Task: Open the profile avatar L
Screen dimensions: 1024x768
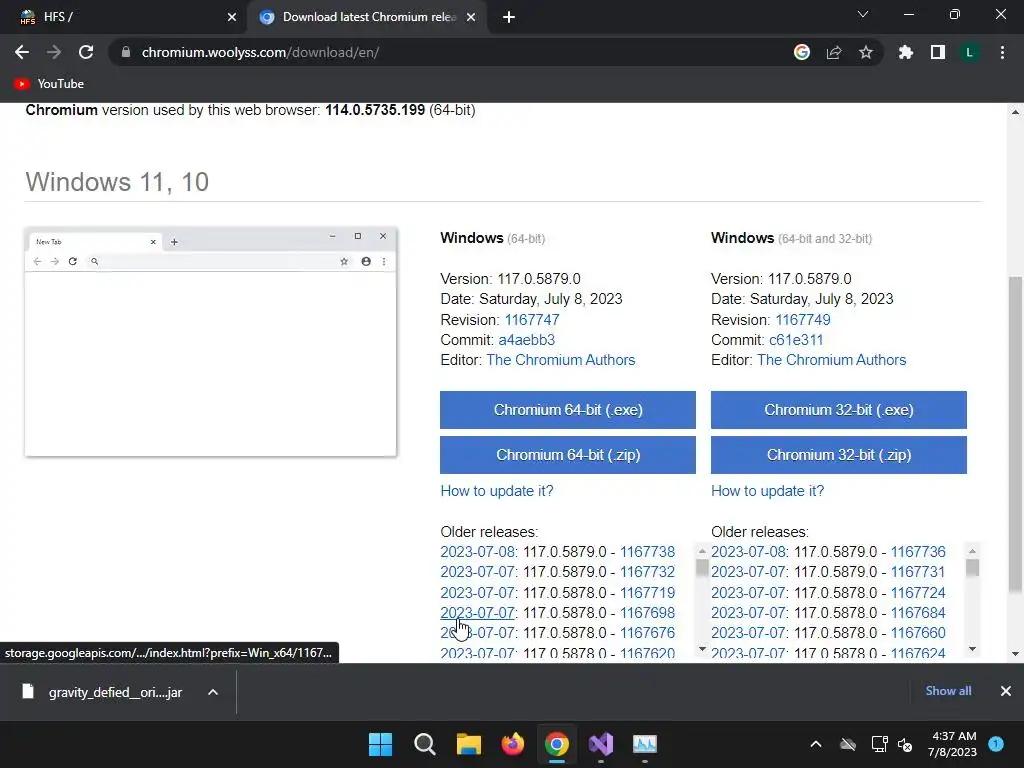Action: [969, 52]
